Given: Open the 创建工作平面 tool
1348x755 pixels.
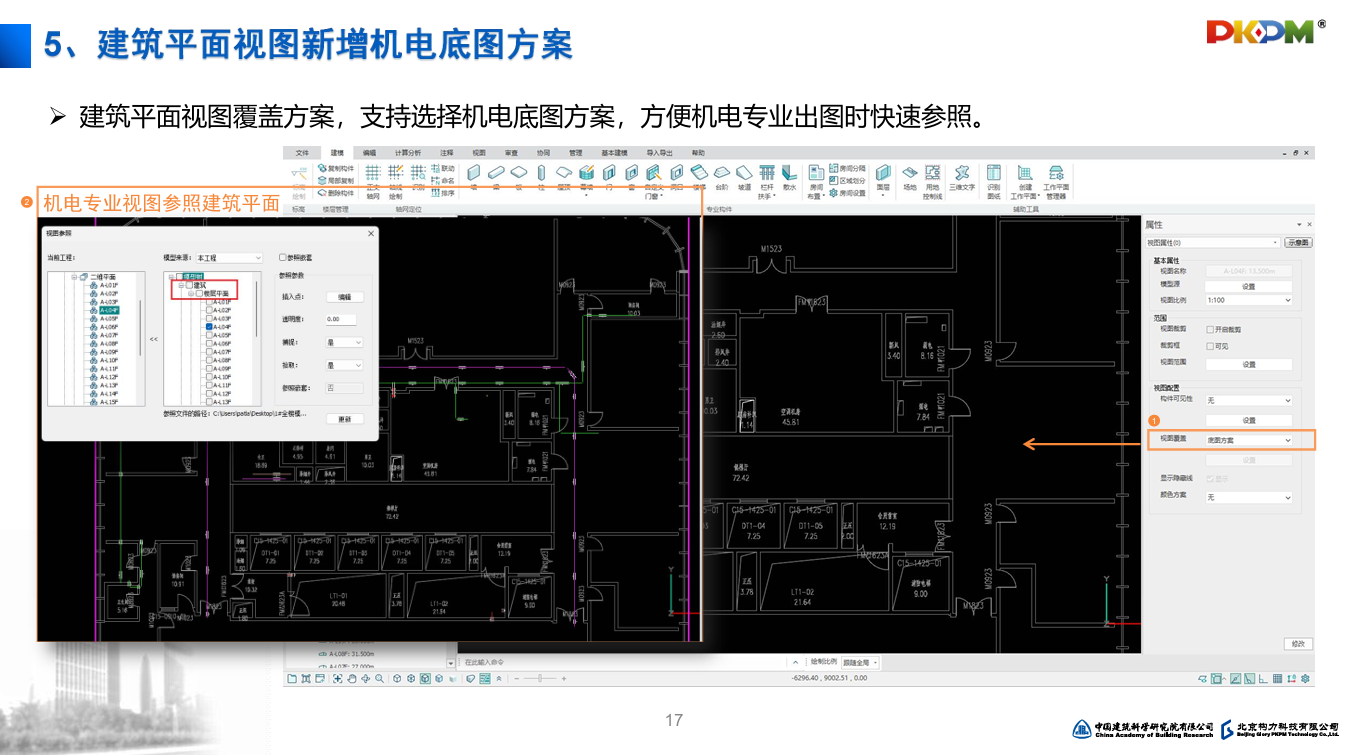Looking at the screenshot, I should (x=1025, y=181).
